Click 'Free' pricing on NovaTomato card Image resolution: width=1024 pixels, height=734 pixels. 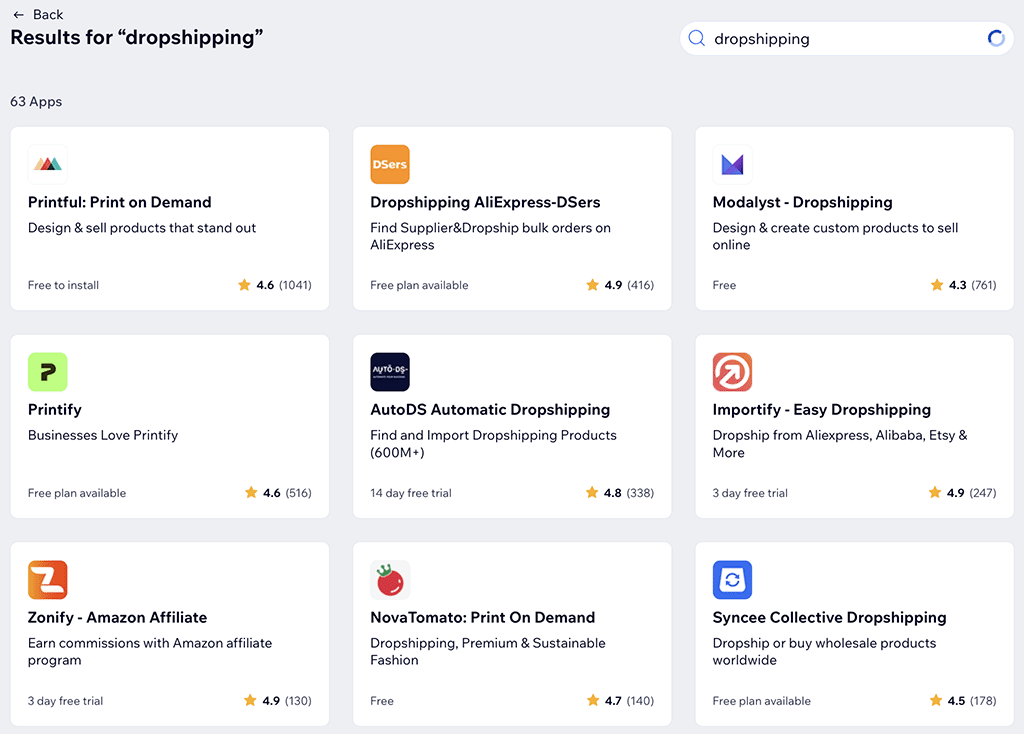(x=382, y=701)
